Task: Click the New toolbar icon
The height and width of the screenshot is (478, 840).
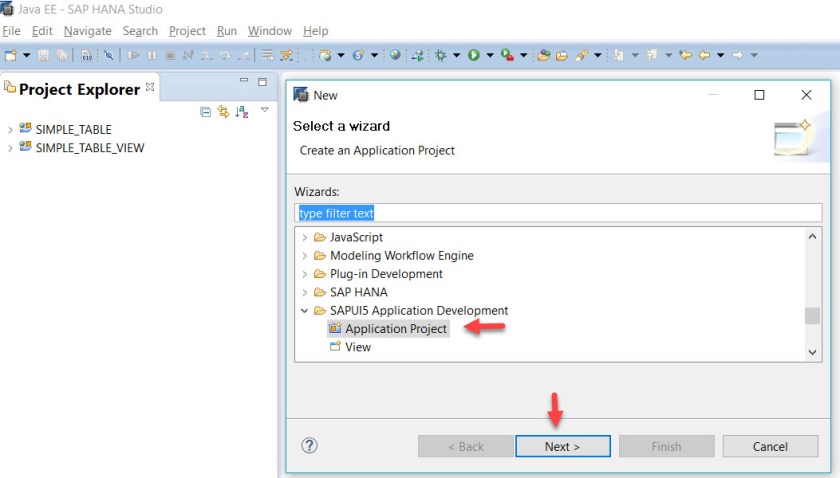Action: click(11, 55)
